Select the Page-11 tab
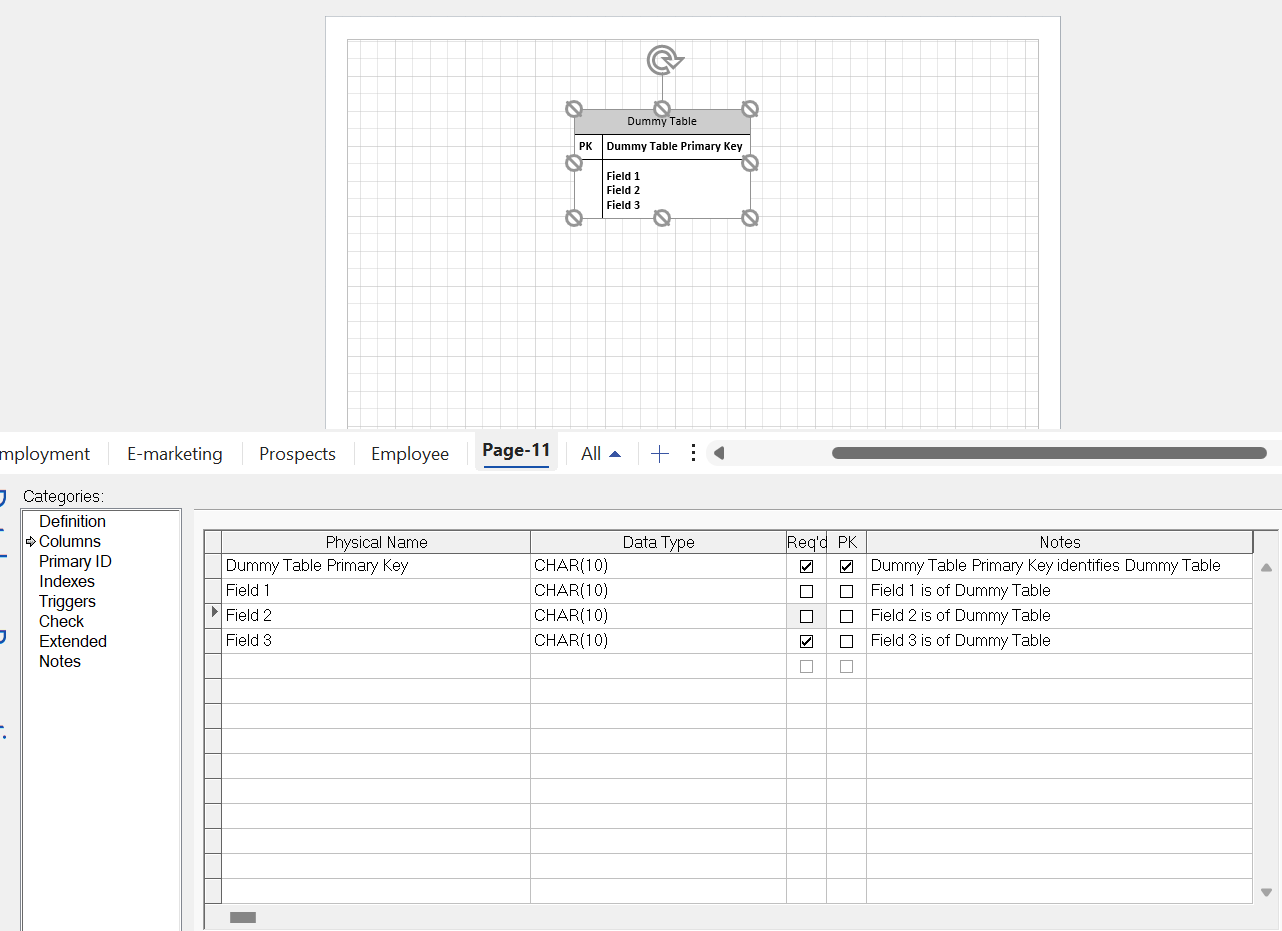The width and height of the screenshot is (1282, 931). 516,451
